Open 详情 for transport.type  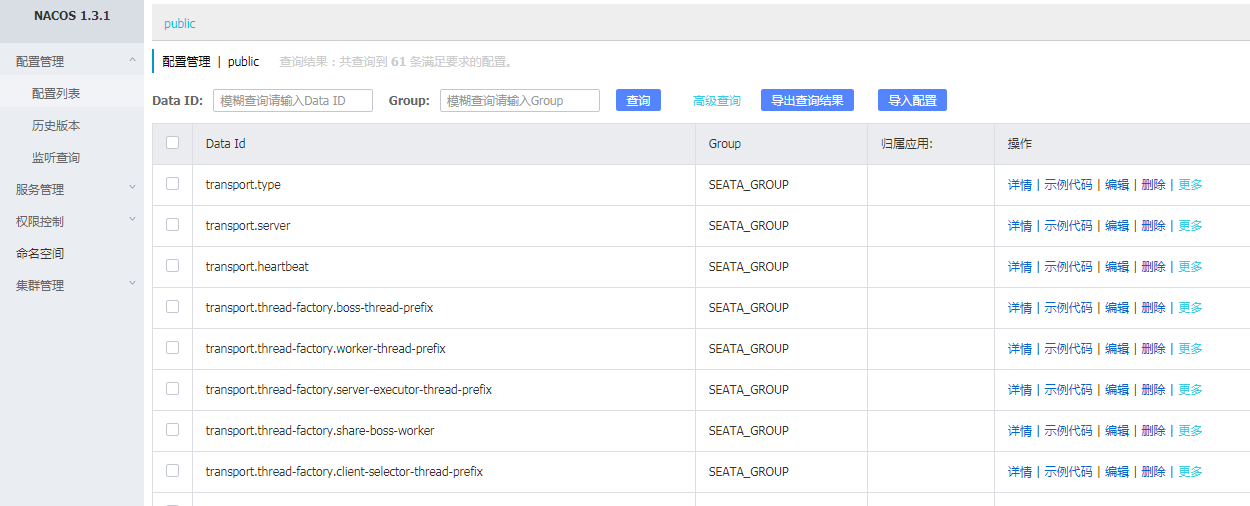tap(1020, 185)
